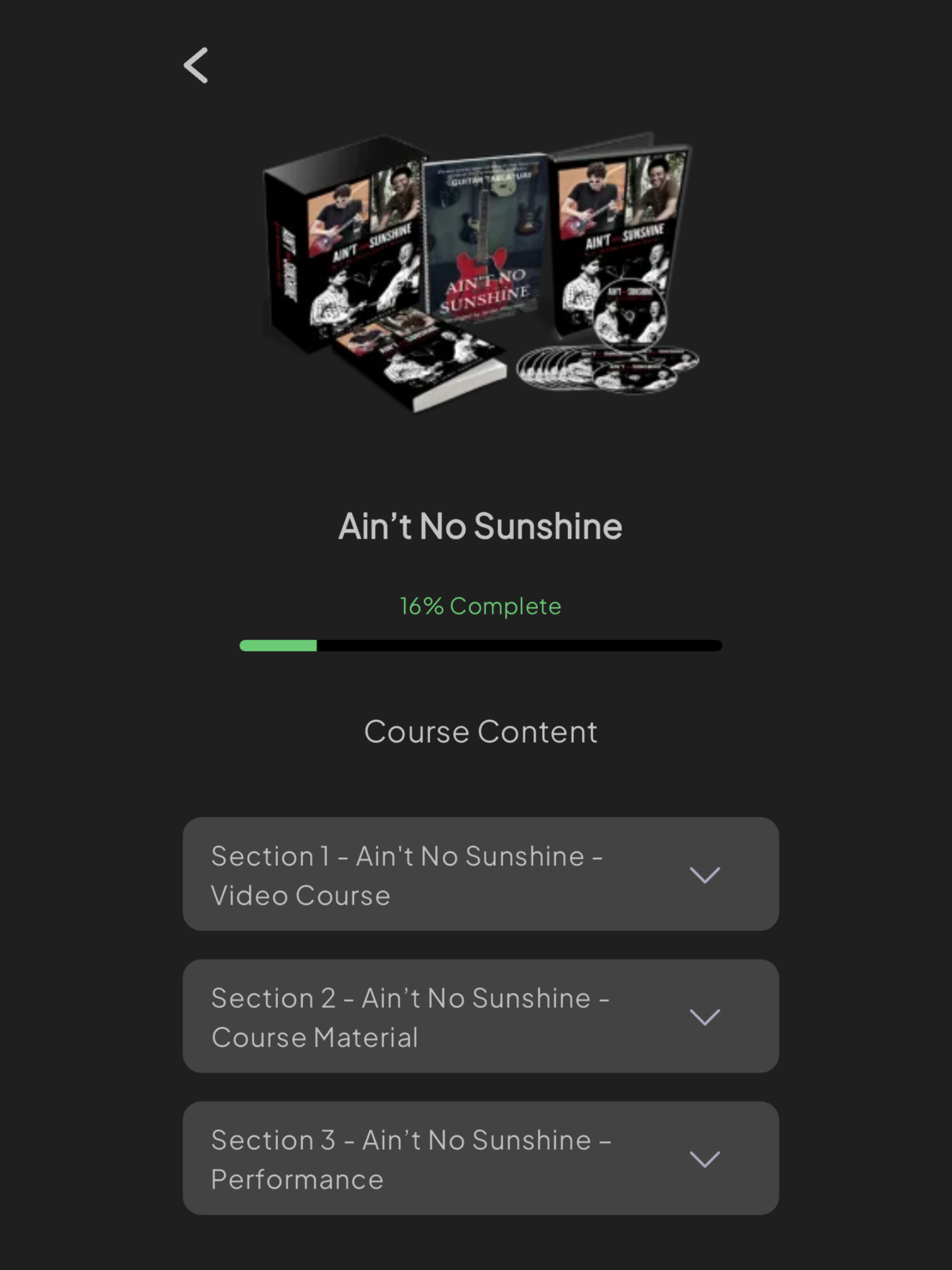Open Section 2 - Ain't No Sunshine Course Material
This screenshot has width=952, height=1270.
tap(481, 1016)
